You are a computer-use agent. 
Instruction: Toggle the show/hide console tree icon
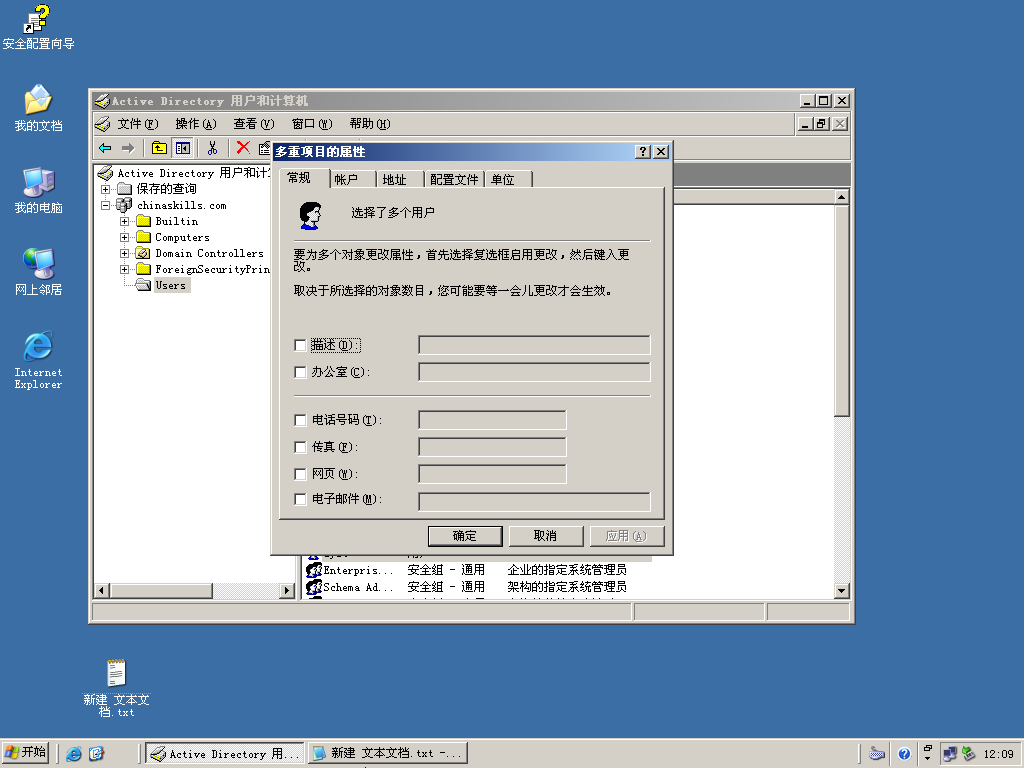tap(183, 148)
